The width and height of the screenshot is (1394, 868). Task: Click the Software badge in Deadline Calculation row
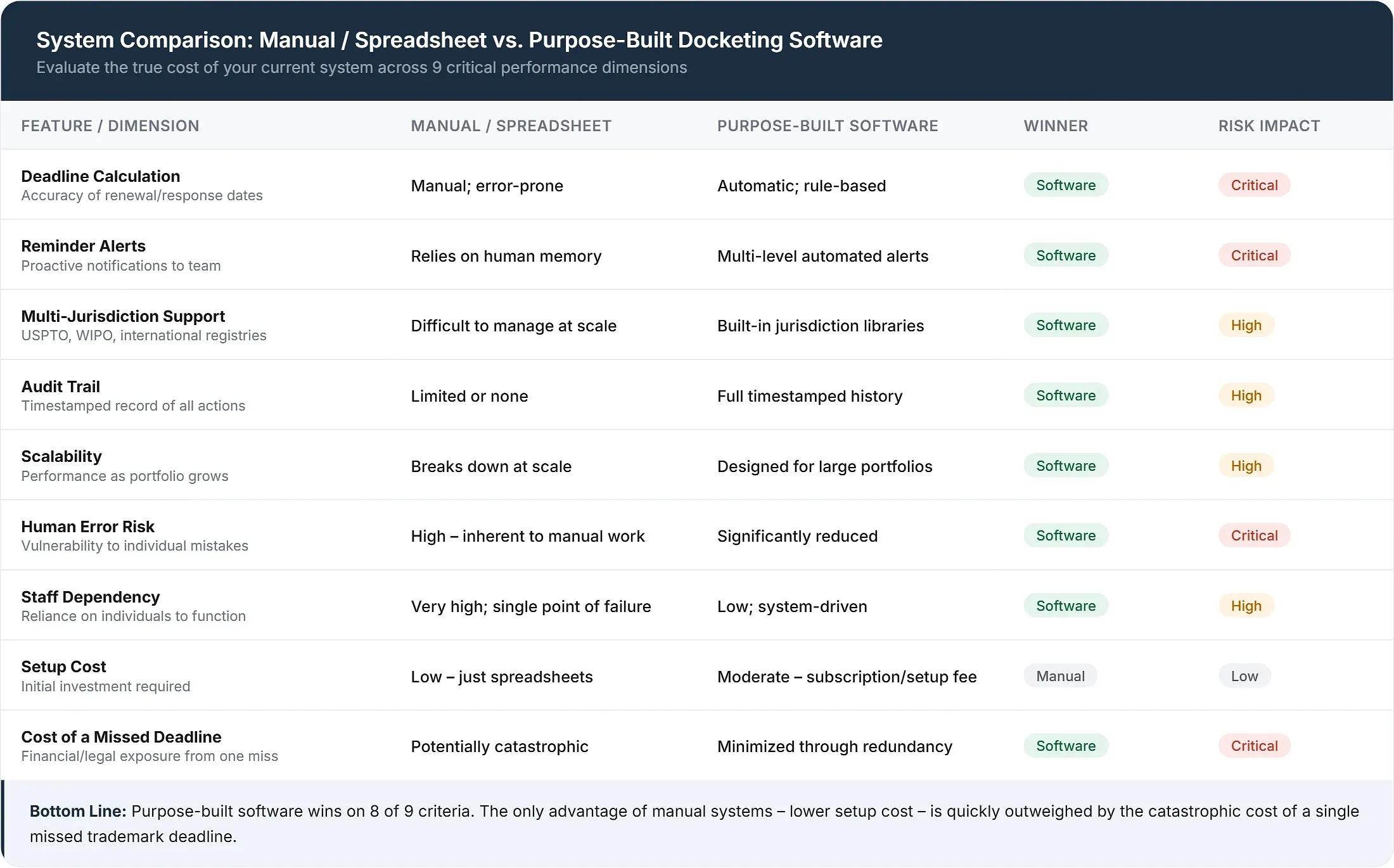click(1066, 185)
